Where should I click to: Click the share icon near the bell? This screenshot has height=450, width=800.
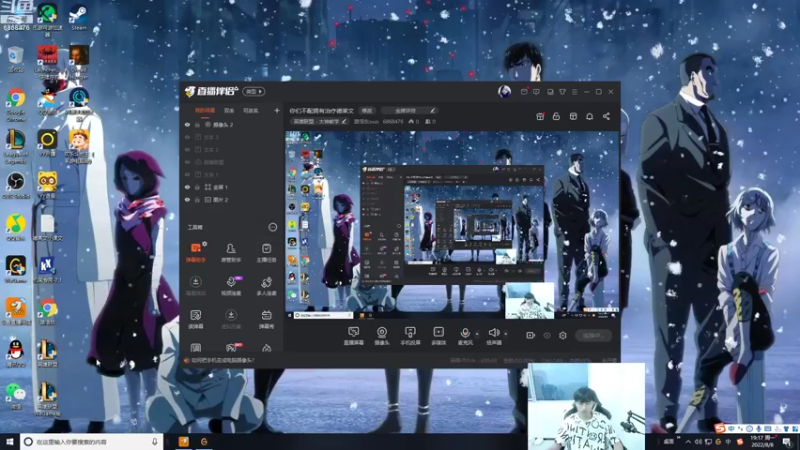tap(606, 116)
